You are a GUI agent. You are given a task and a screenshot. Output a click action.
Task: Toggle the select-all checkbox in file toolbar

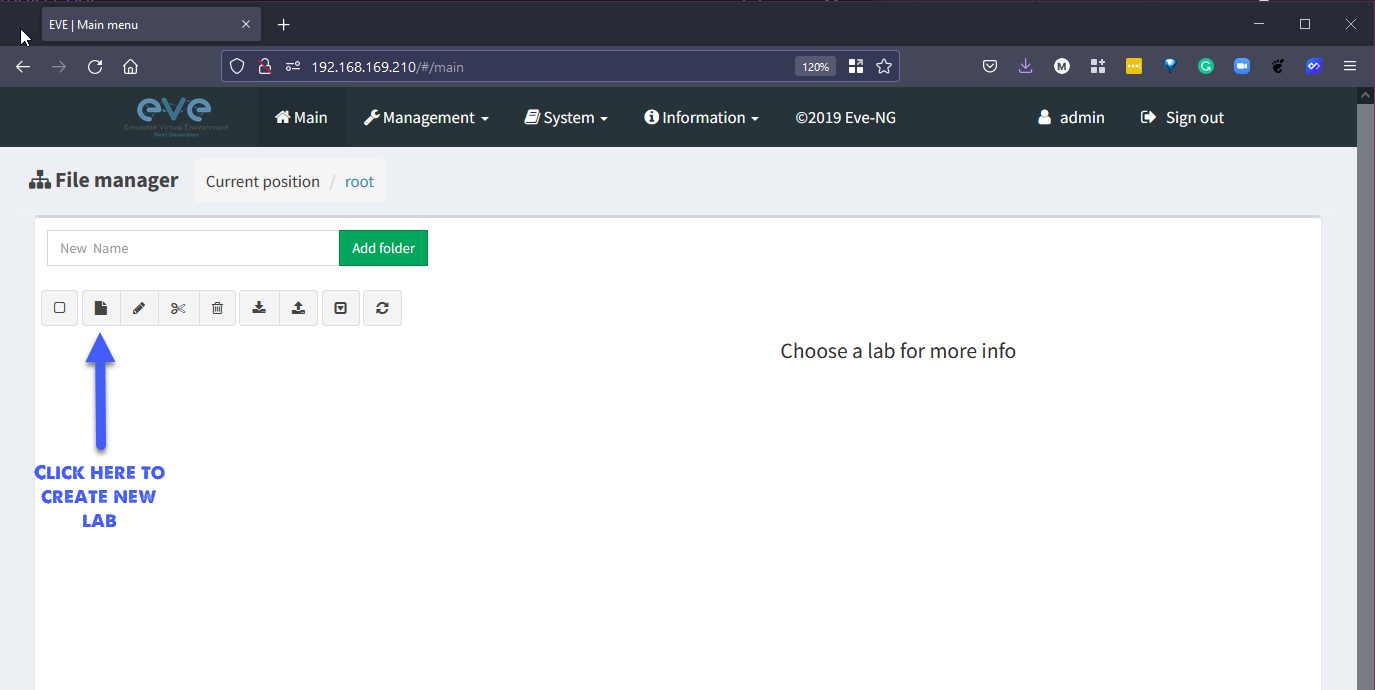point(60,308)
